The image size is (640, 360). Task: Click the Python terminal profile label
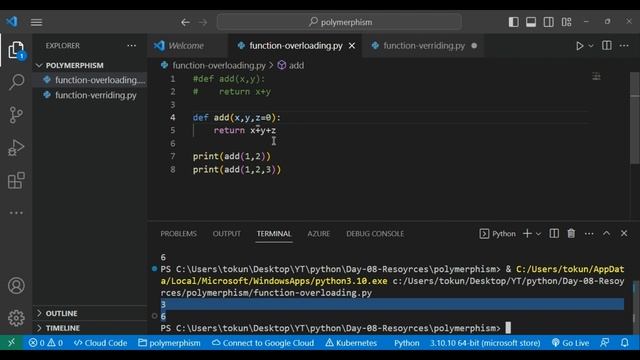pyautogui.click(x=498, y=233)
